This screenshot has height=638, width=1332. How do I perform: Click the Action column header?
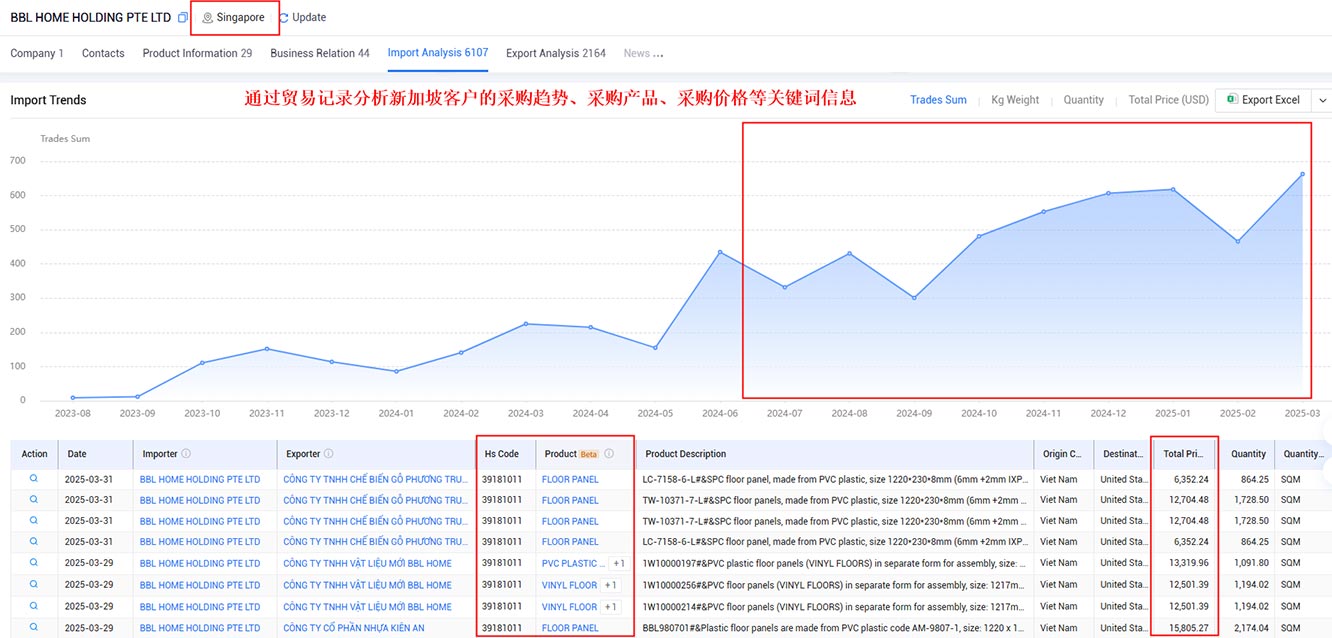[x=34, y=454]
